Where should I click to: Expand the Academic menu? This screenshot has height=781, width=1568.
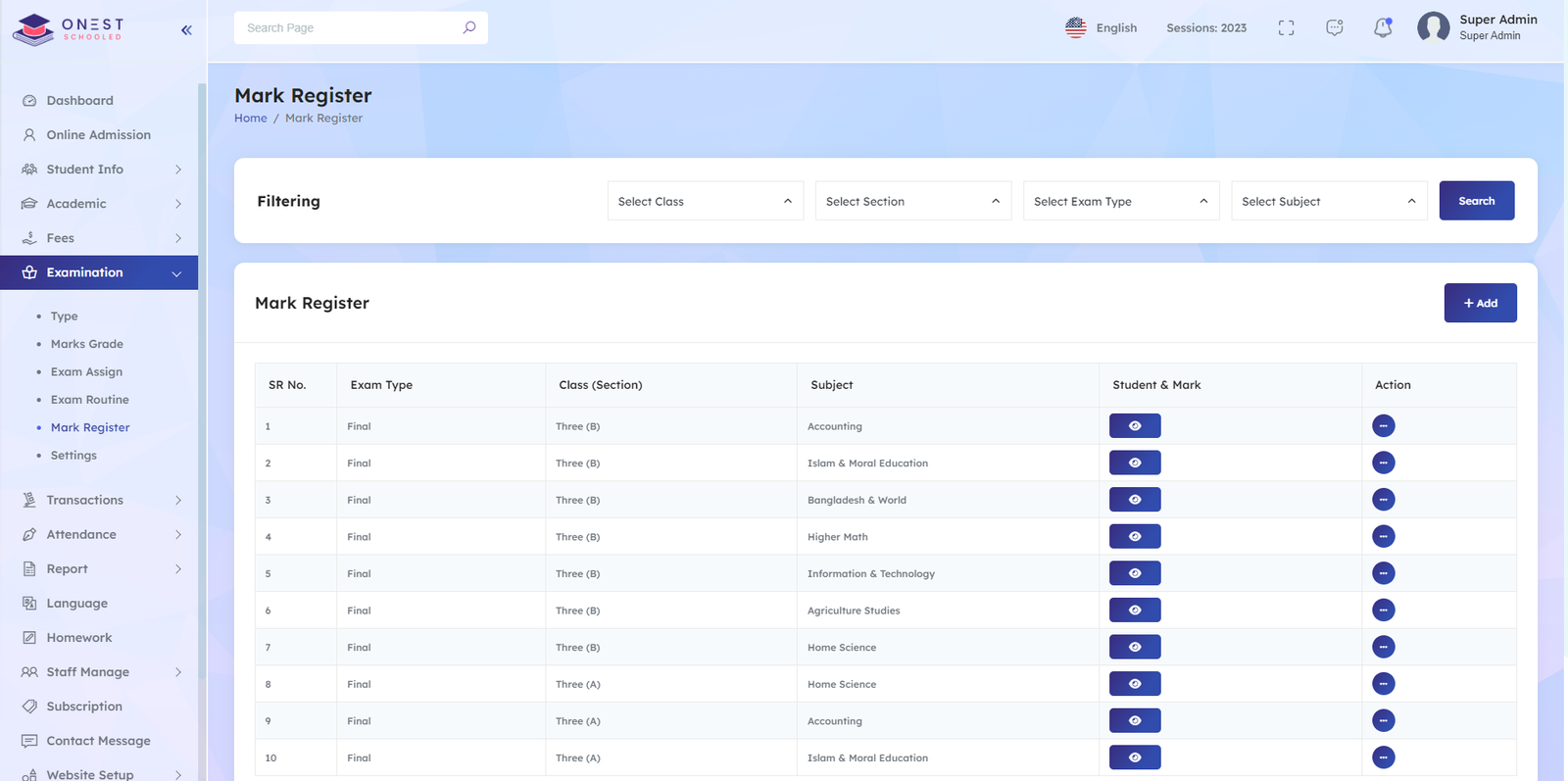pyautogui.click(x=99, y=204)
